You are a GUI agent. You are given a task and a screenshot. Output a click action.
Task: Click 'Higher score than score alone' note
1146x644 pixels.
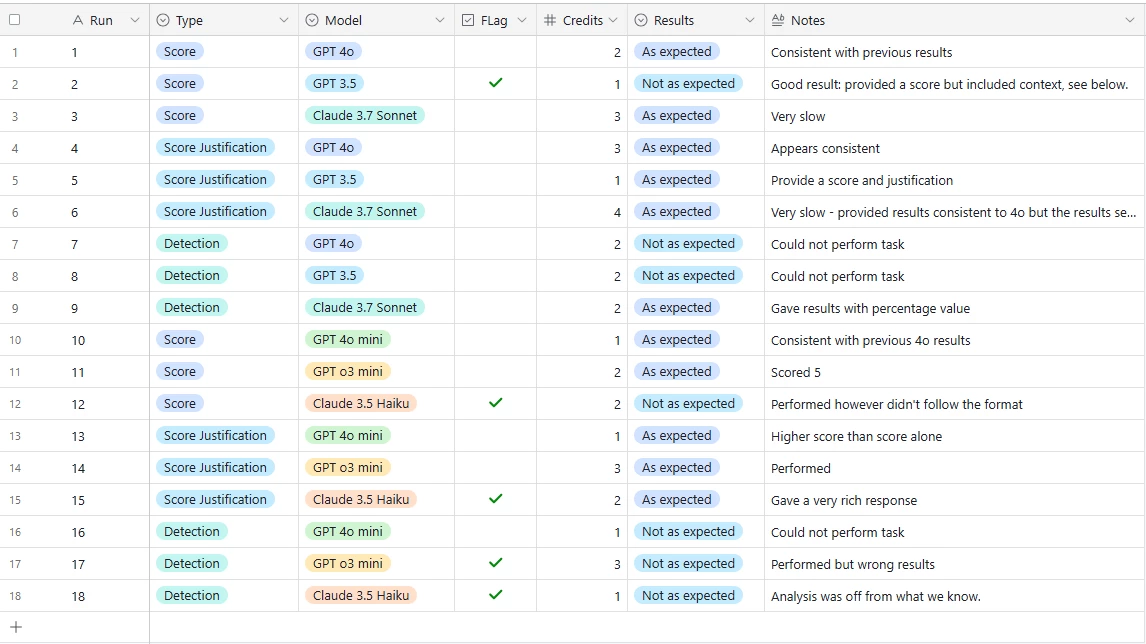tap(856, 436)
